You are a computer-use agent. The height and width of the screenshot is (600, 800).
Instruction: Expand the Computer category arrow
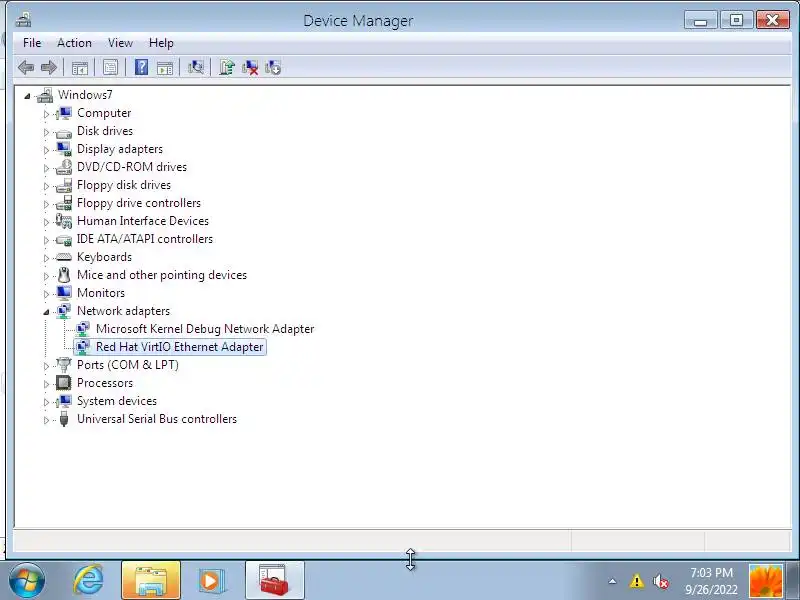(46, 114)
